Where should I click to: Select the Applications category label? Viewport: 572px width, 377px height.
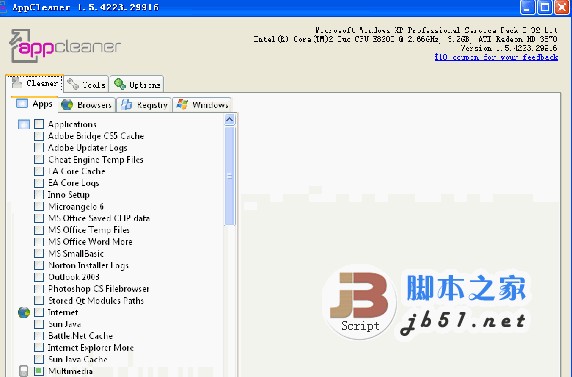coord(72,124)
